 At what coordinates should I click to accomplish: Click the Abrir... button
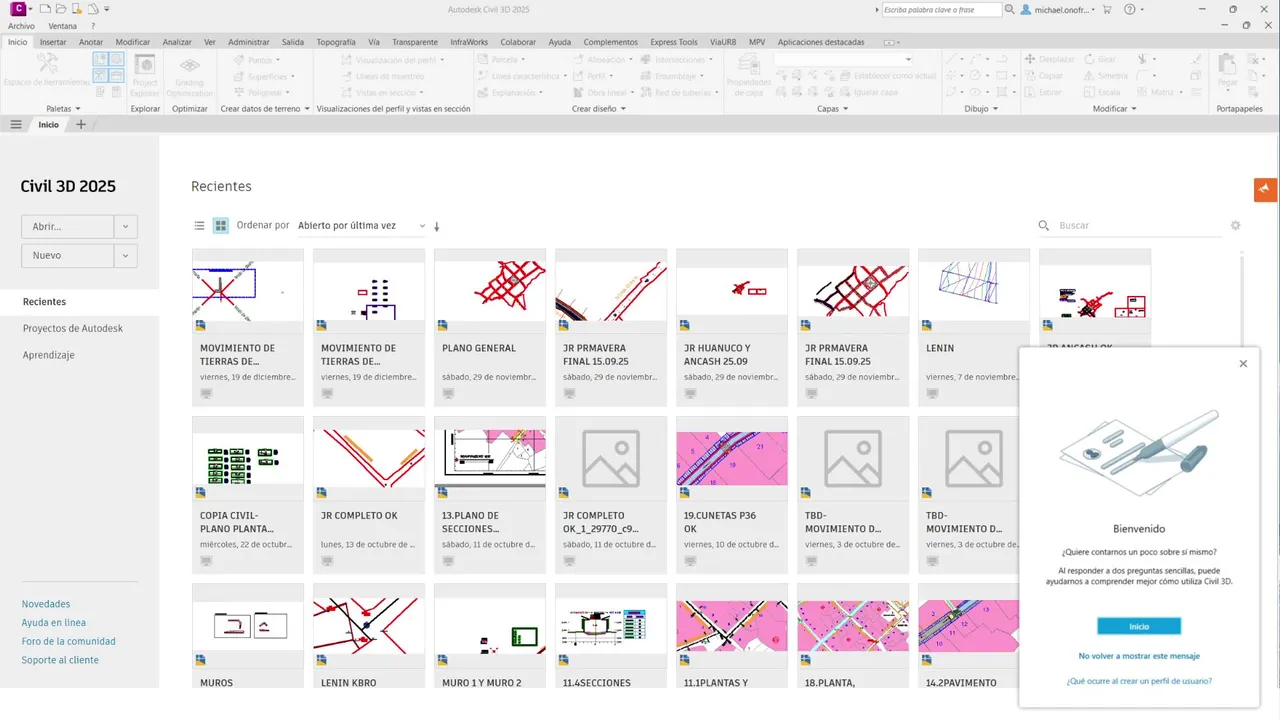[67, 227]
